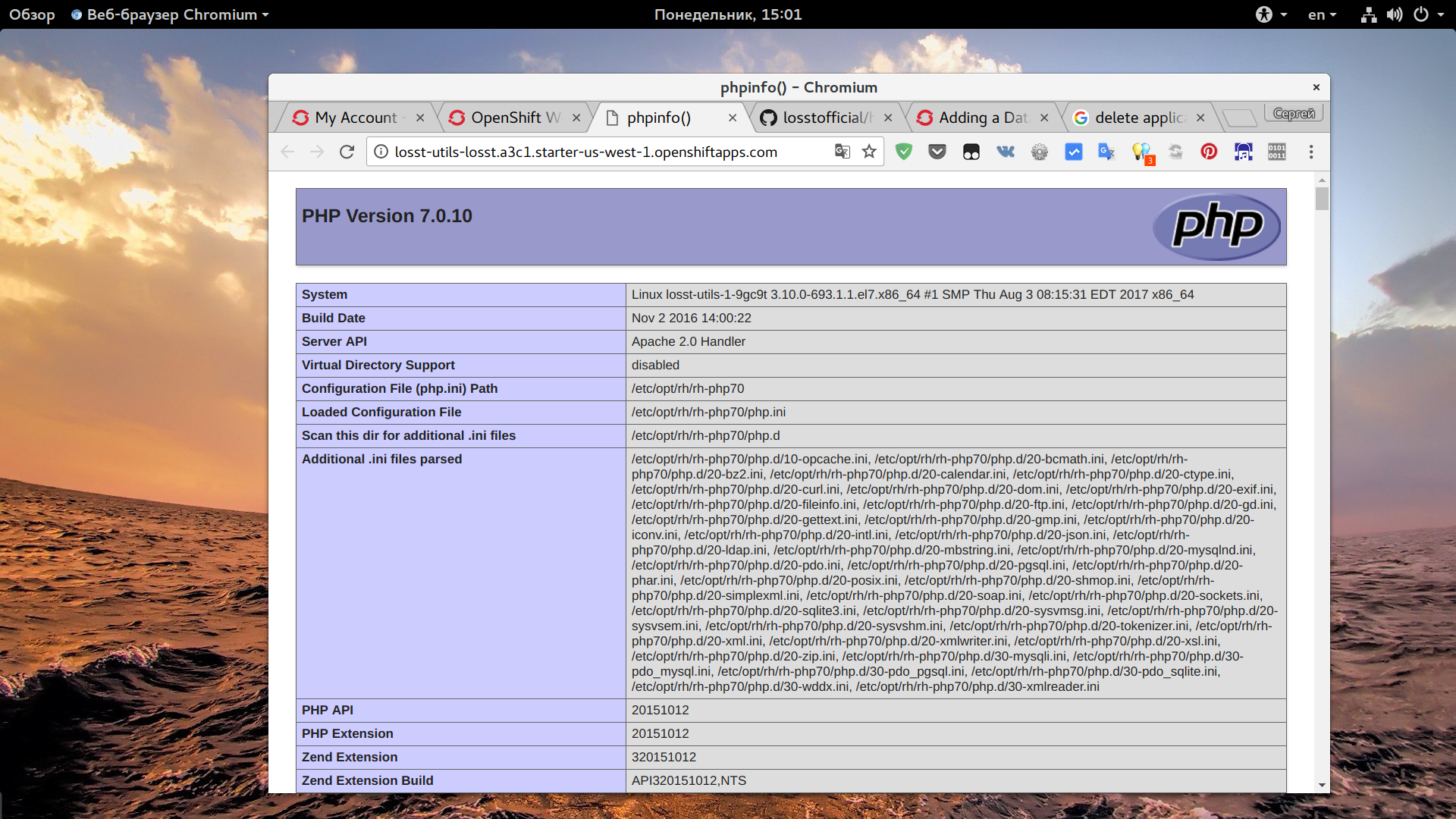Click the page scrollbar down arrow

pyautogui.click(x=1322, y=785)
